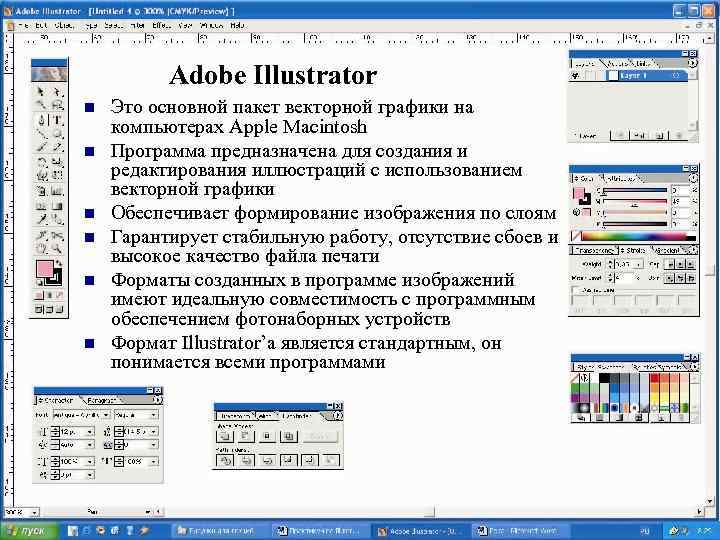The height and width of the screenshot is (540, 720).
Task: Click the Expand button in Pathfinder panel
Action: pyautogui.click(x=321, y=436)
